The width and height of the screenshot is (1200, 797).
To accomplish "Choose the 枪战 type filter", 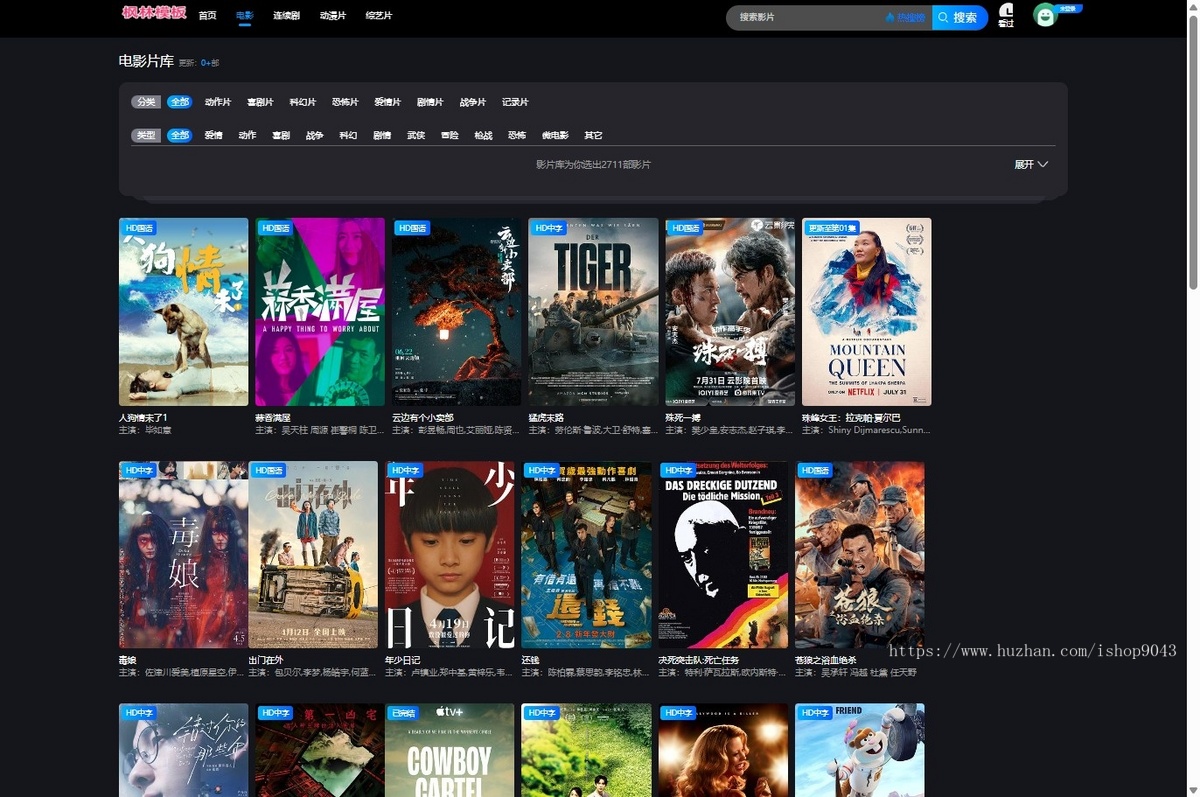I will point(483,135).
